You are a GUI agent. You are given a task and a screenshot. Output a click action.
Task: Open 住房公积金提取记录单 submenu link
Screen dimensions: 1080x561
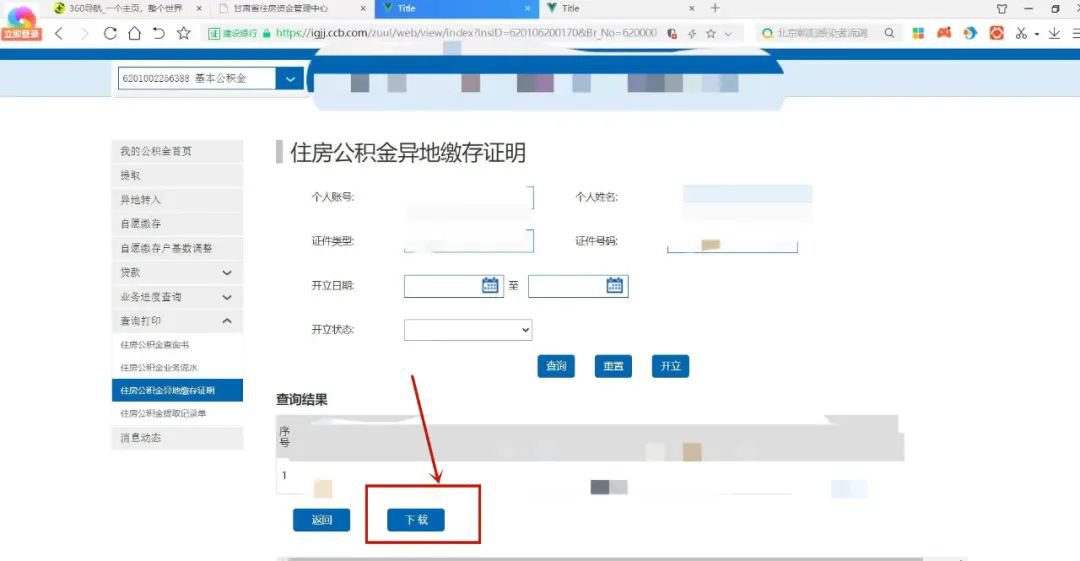coord(163,413)
